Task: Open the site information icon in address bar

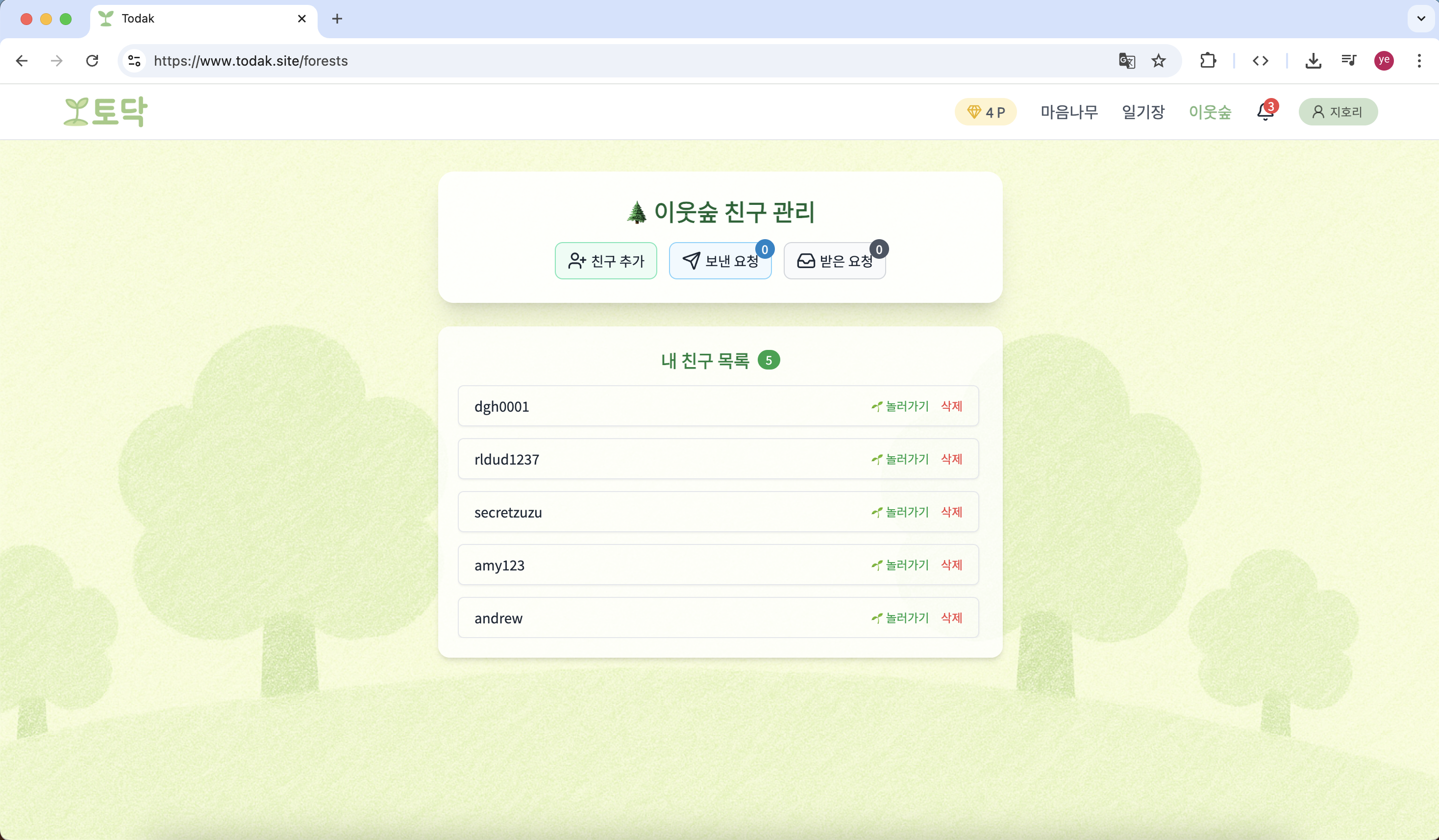Action: (134, 61)
